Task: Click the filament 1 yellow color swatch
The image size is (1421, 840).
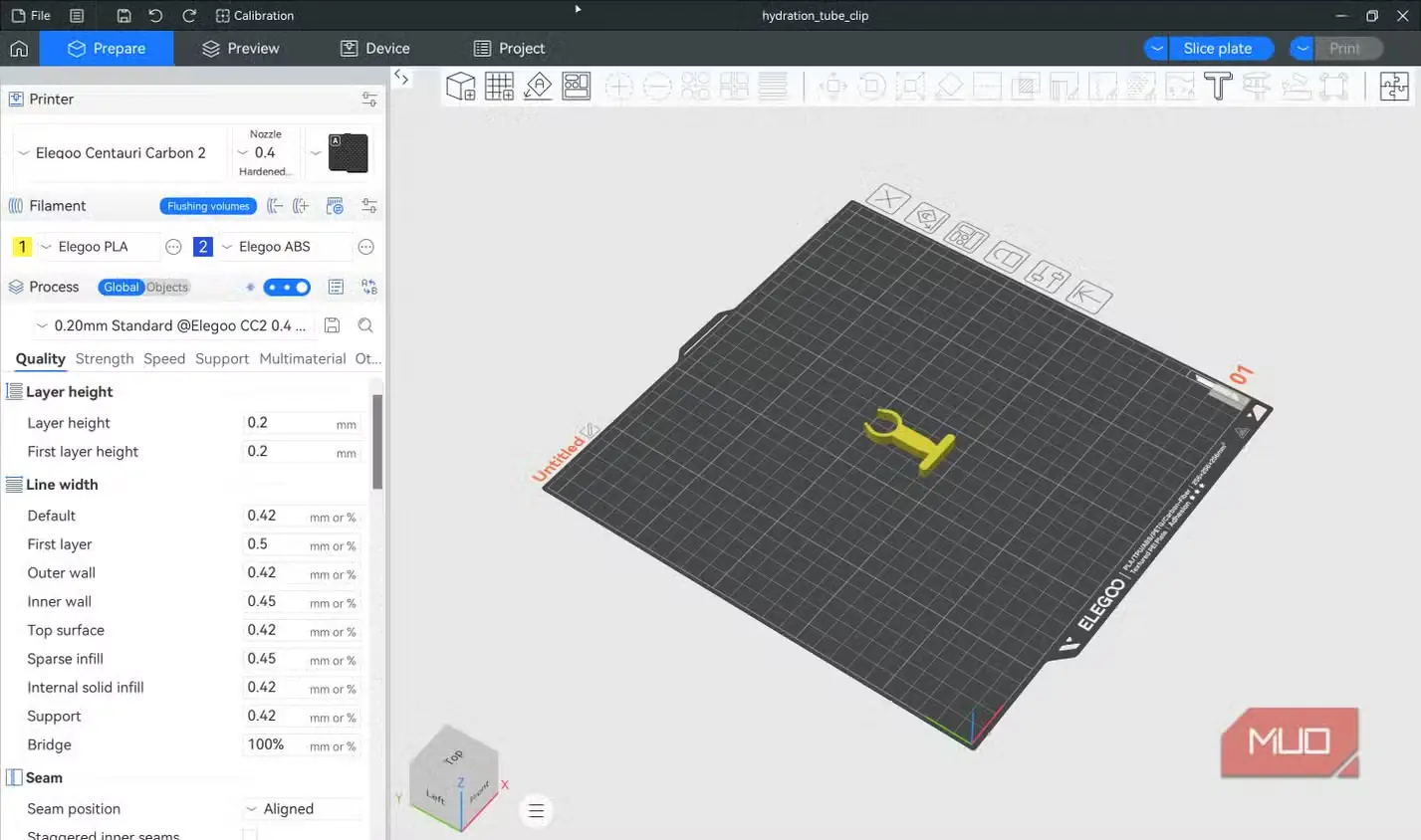Action: (22, 247)
